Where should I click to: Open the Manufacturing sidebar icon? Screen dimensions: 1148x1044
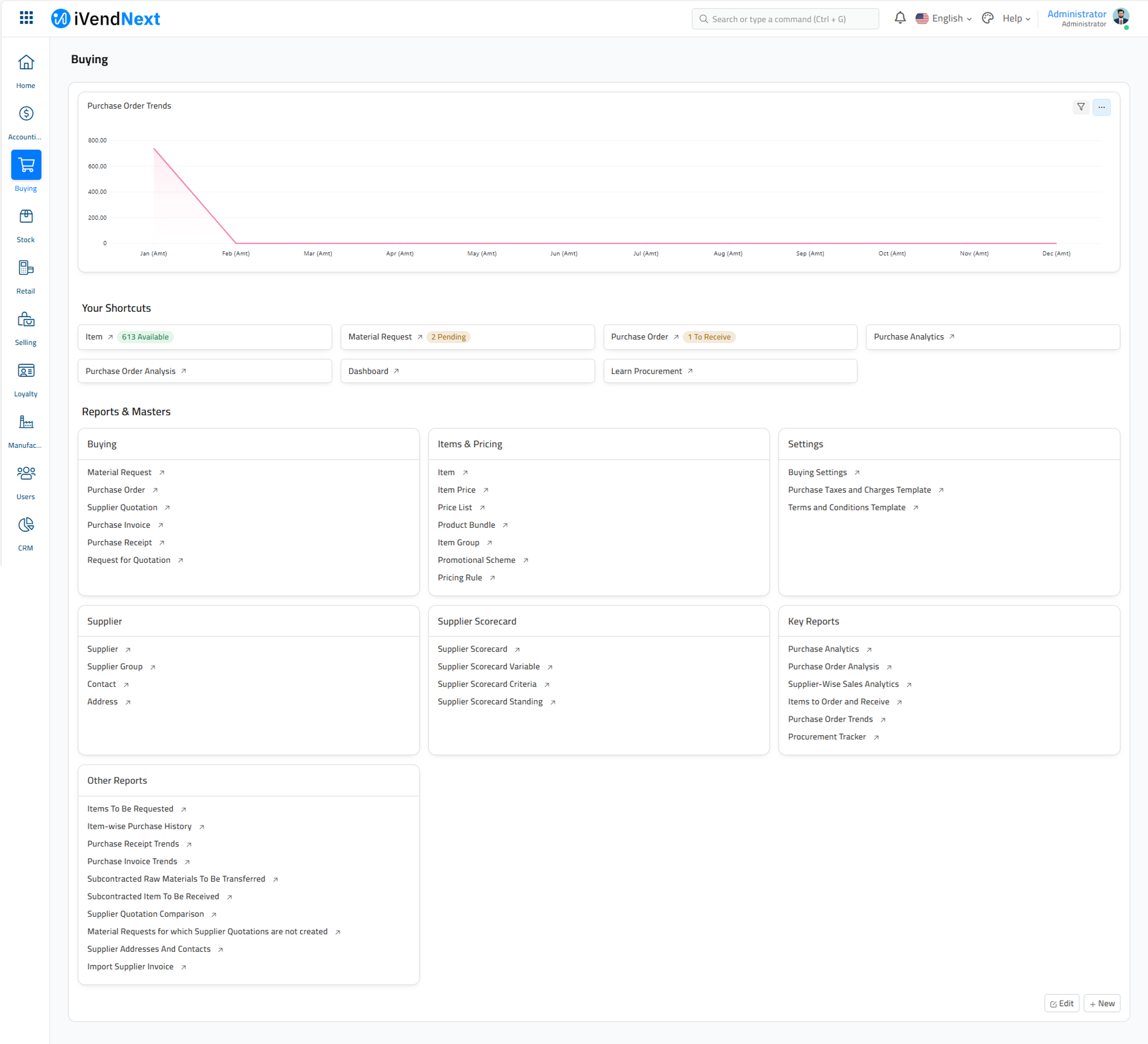[26, 422]
